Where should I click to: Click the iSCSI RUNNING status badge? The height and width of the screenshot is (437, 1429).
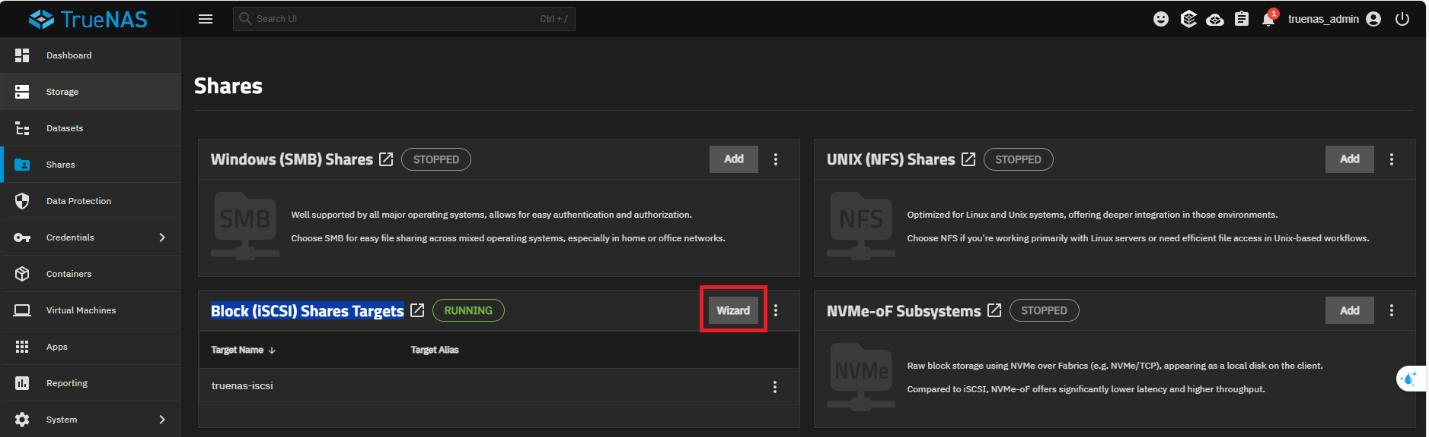468,310
